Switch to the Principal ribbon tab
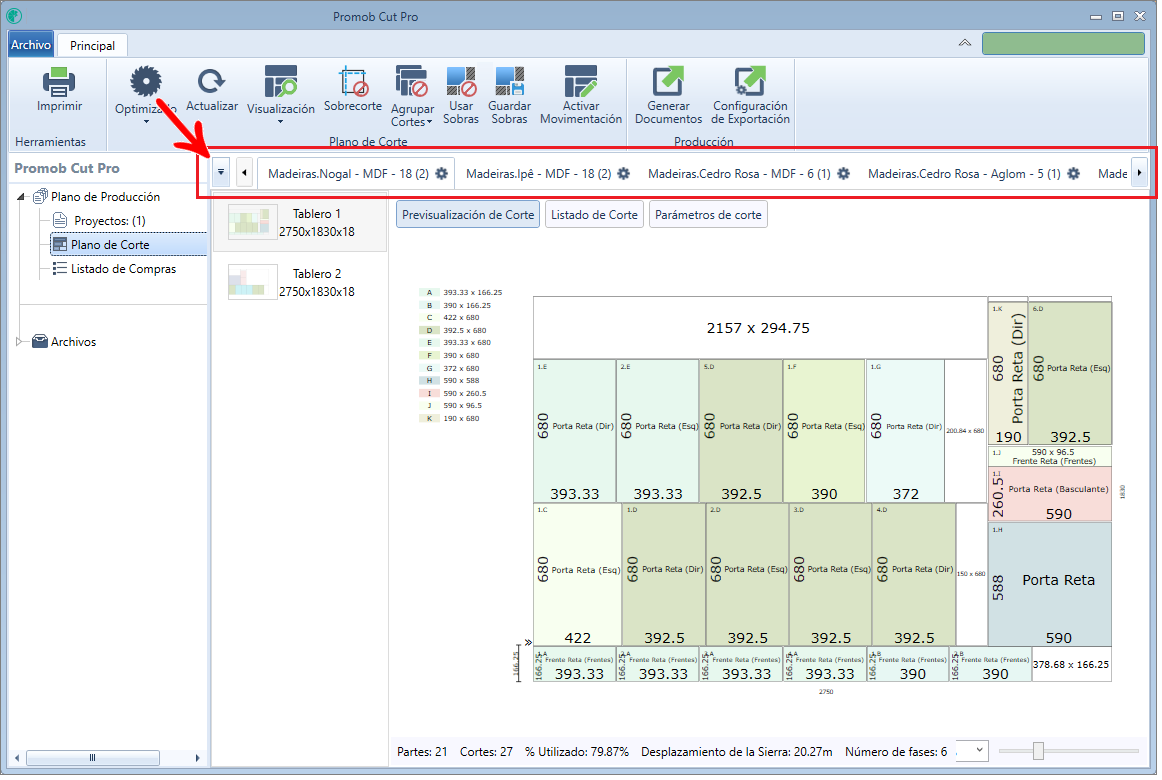This screenshot has width=1162, height=780. pos(93,45)
